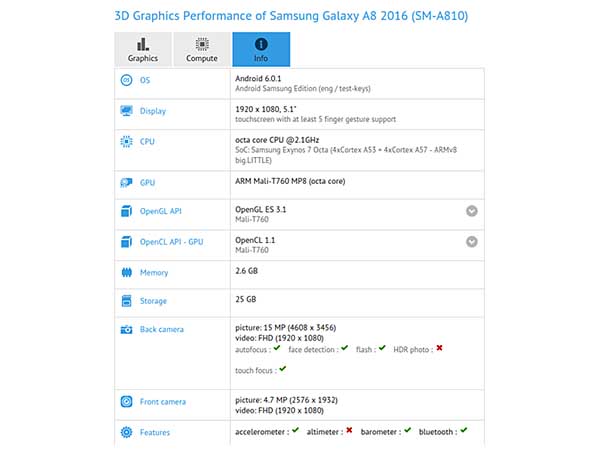Click the Features gear icon
The image size is (600, 450).
click(126, 432)
